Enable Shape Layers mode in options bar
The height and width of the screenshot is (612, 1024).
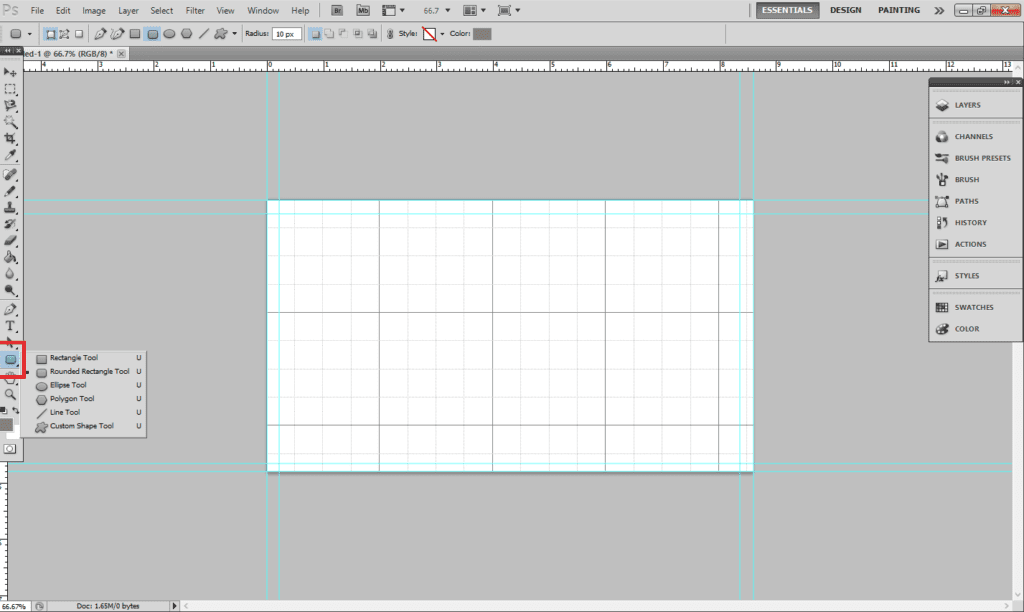(x=51, y=33)
